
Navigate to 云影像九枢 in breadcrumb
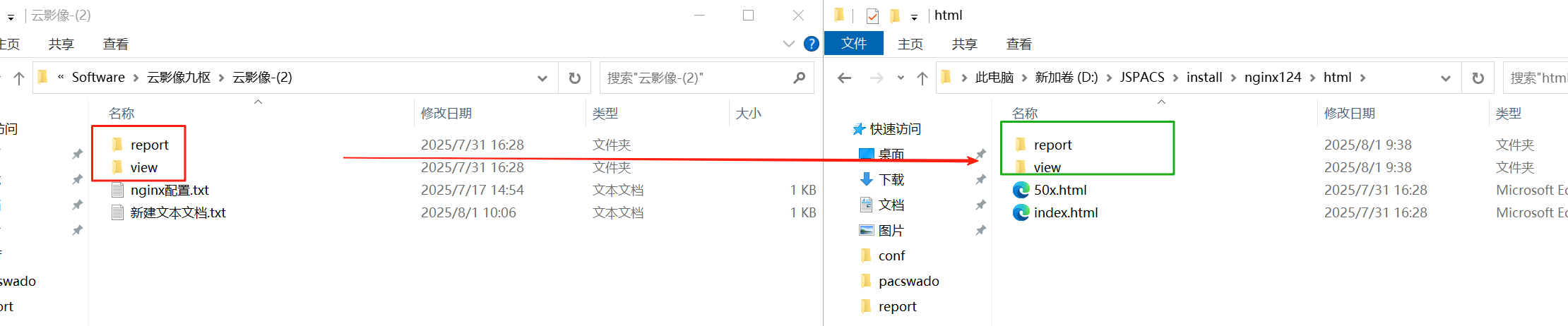click(x=179, y=78)
